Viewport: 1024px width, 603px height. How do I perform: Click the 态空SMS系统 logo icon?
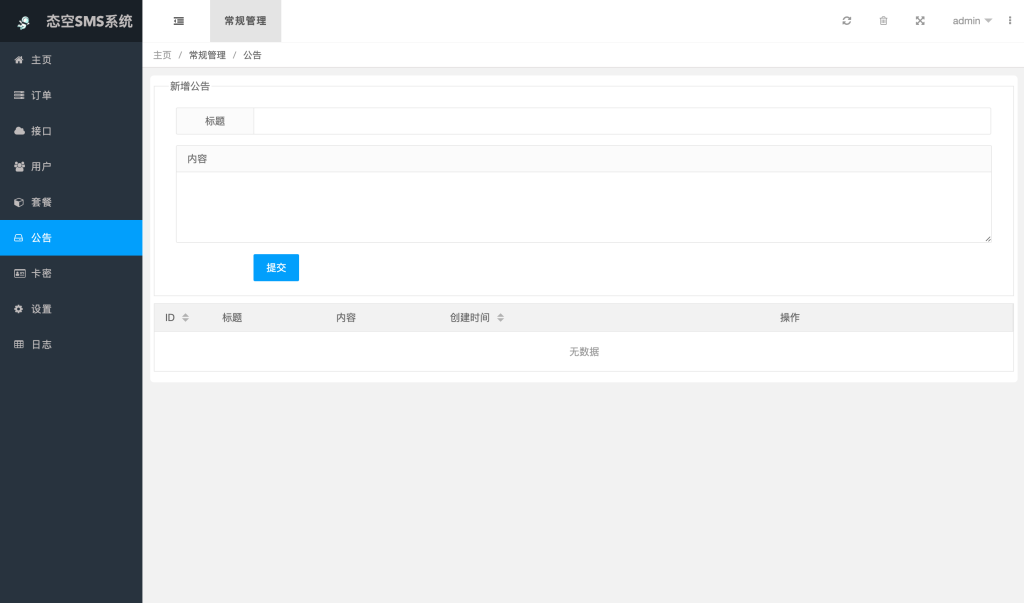[24, 22]
